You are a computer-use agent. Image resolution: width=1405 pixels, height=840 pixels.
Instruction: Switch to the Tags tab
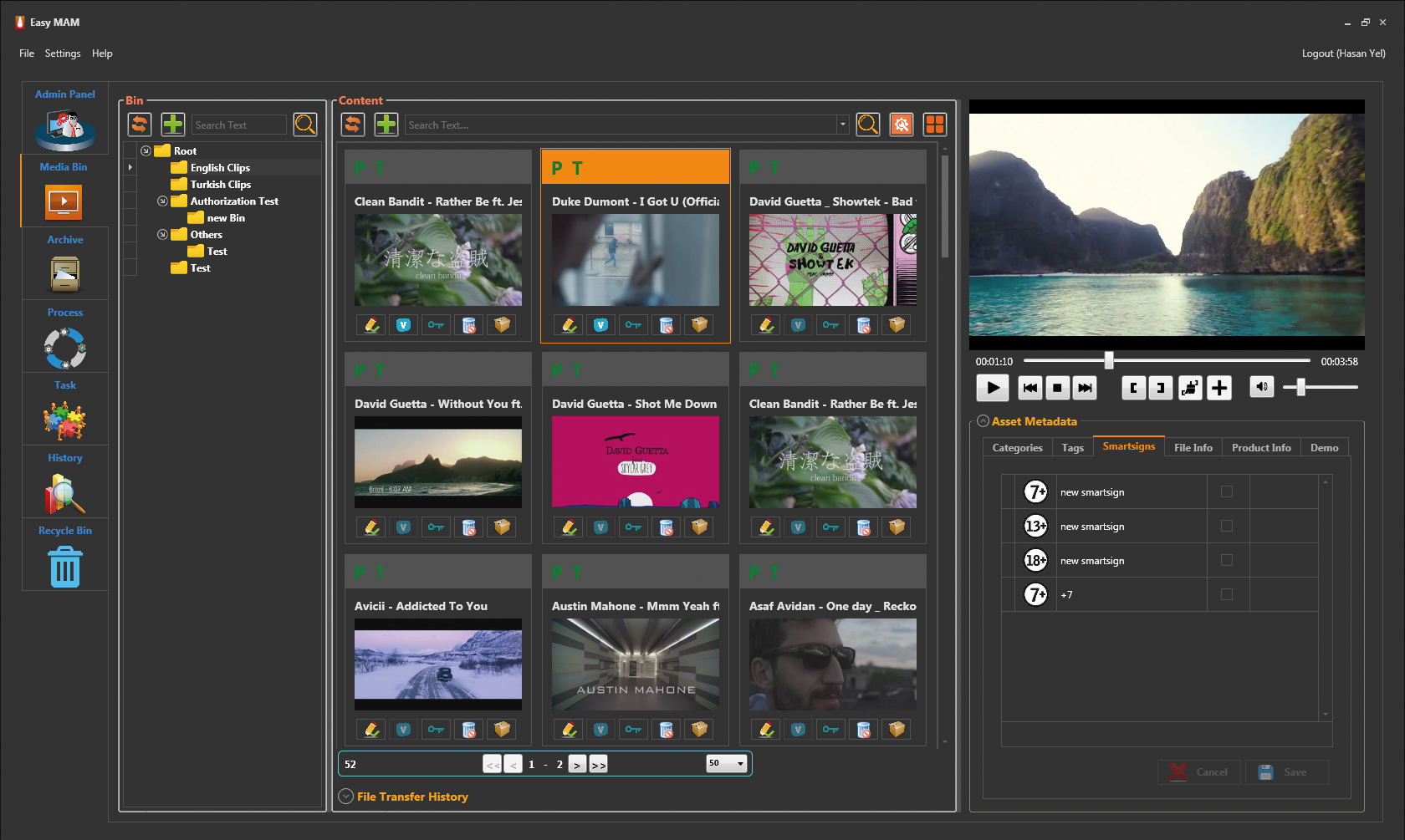click(1072, 448)
